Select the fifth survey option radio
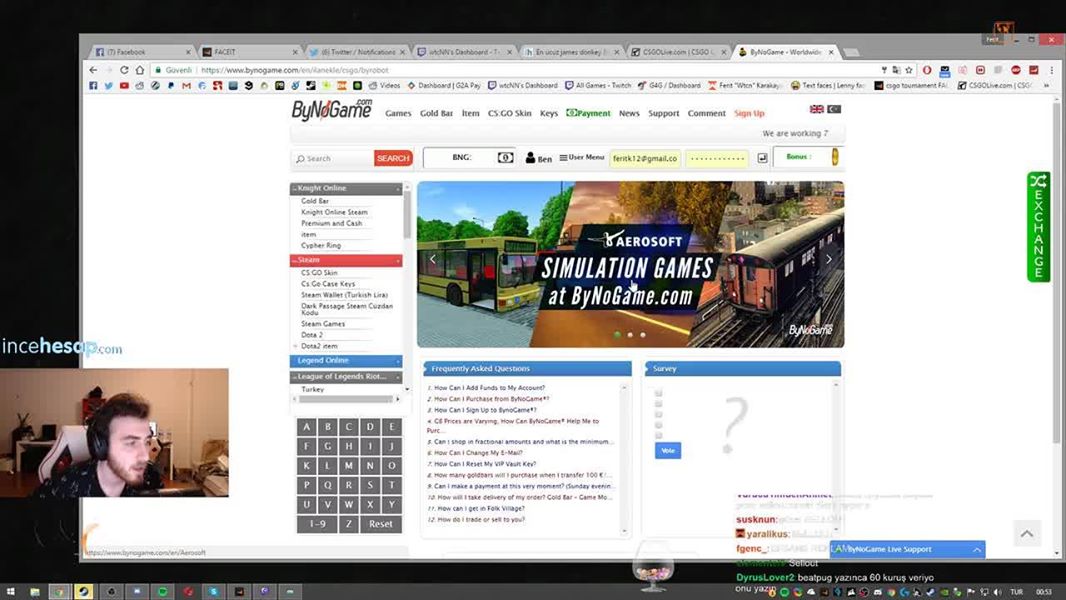This screenshot has width=1066, height=600. (658, 436)
